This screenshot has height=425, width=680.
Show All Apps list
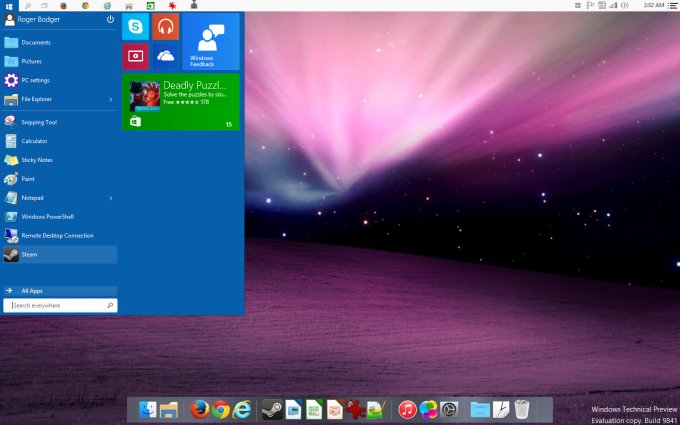[x=32, y=291]
